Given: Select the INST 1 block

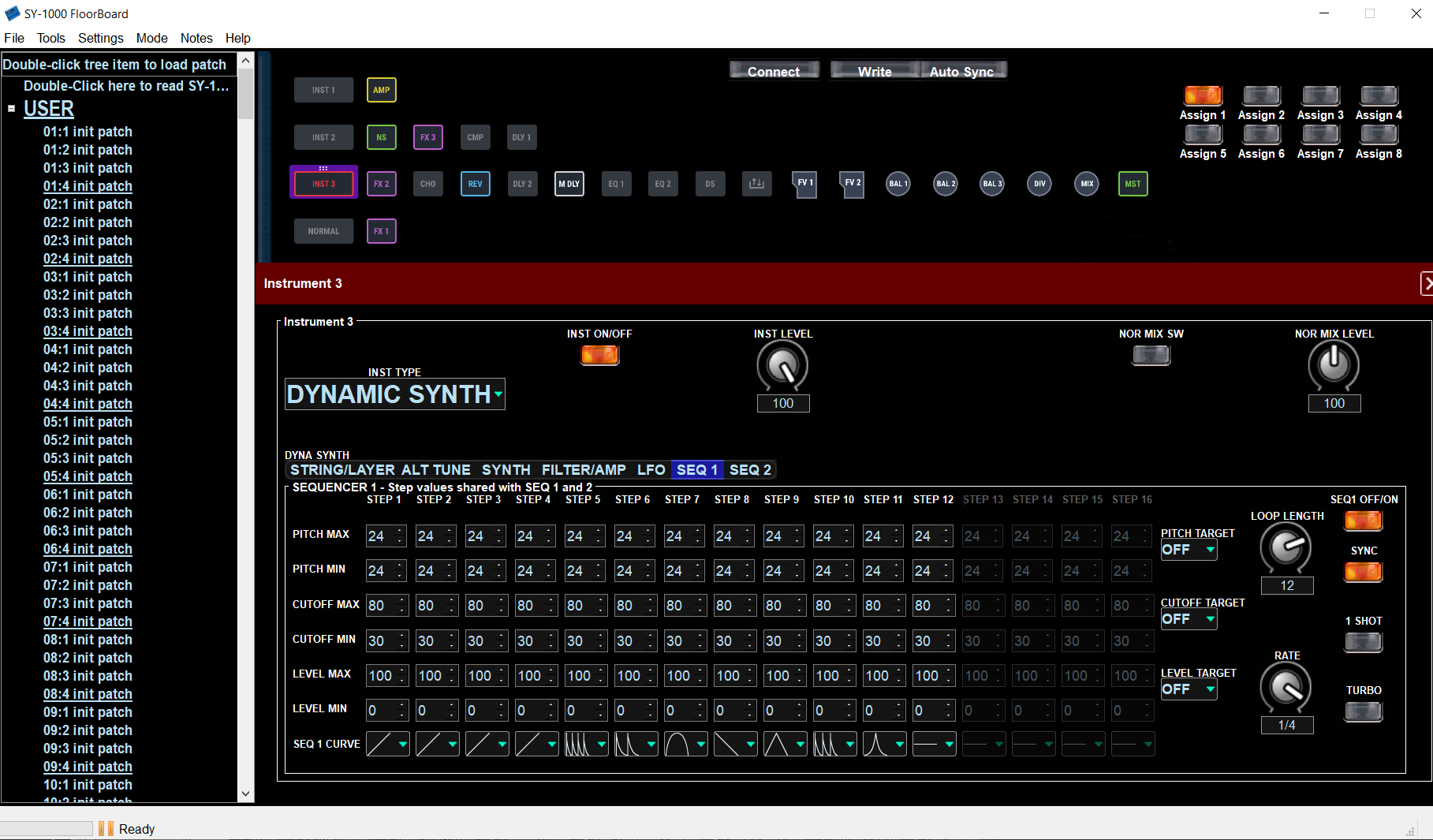Looking at the screenshot, I should (x=323, y=90).
